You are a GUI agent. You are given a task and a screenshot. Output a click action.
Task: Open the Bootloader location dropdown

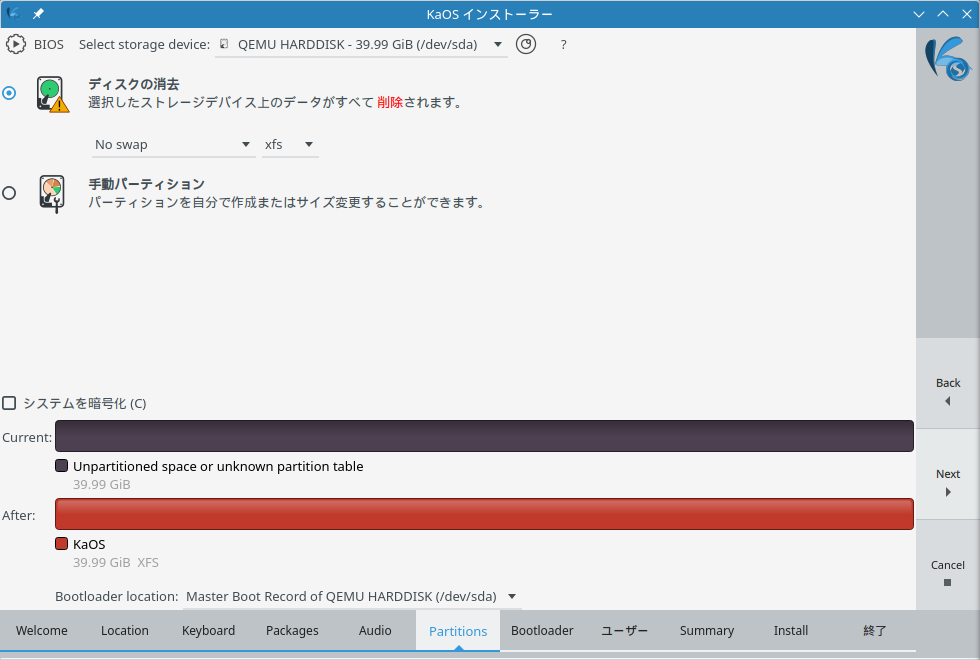tap(352, 596)
